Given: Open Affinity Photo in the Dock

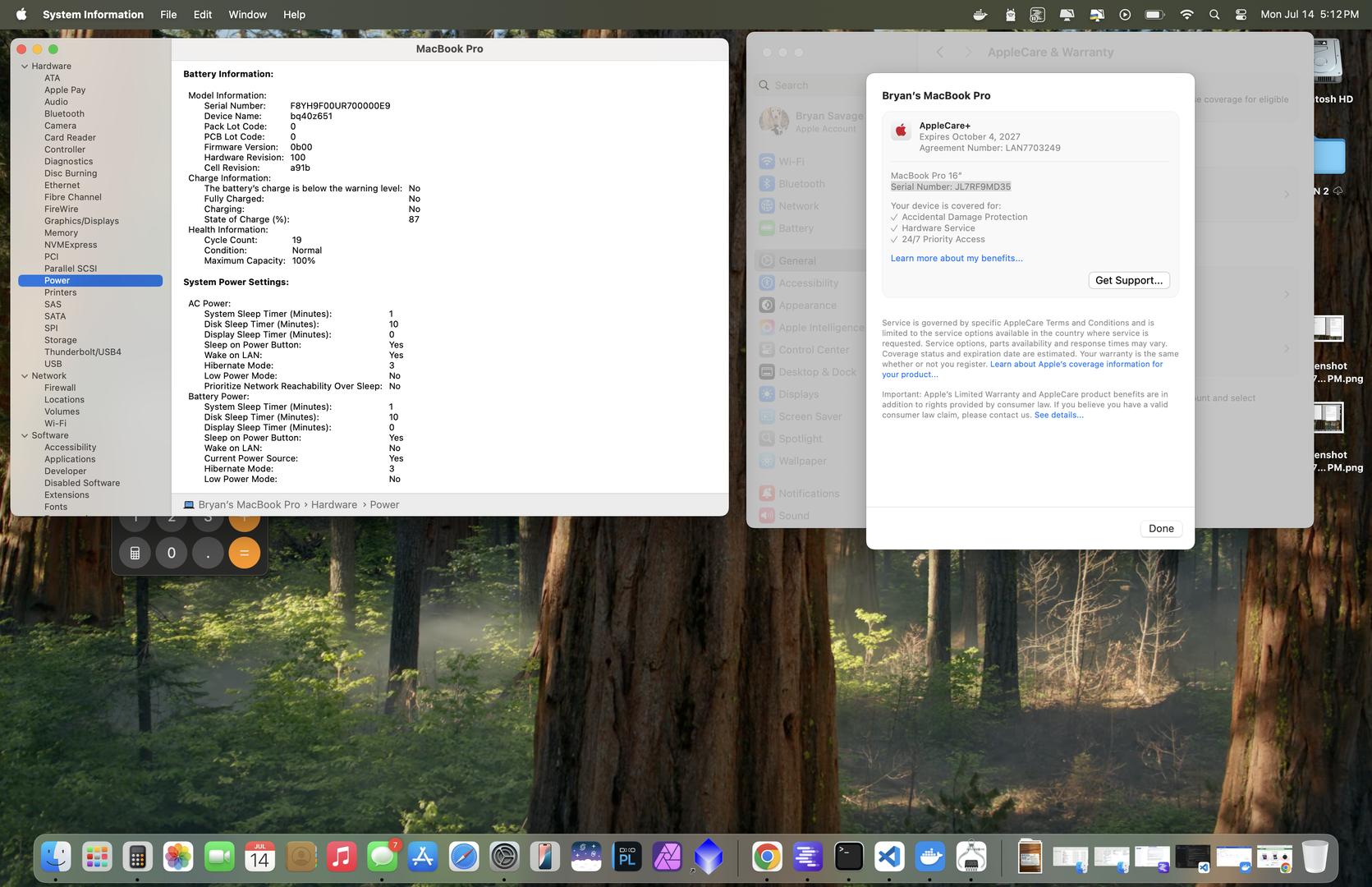Looking at the screenshot, I should pos(668,857).
